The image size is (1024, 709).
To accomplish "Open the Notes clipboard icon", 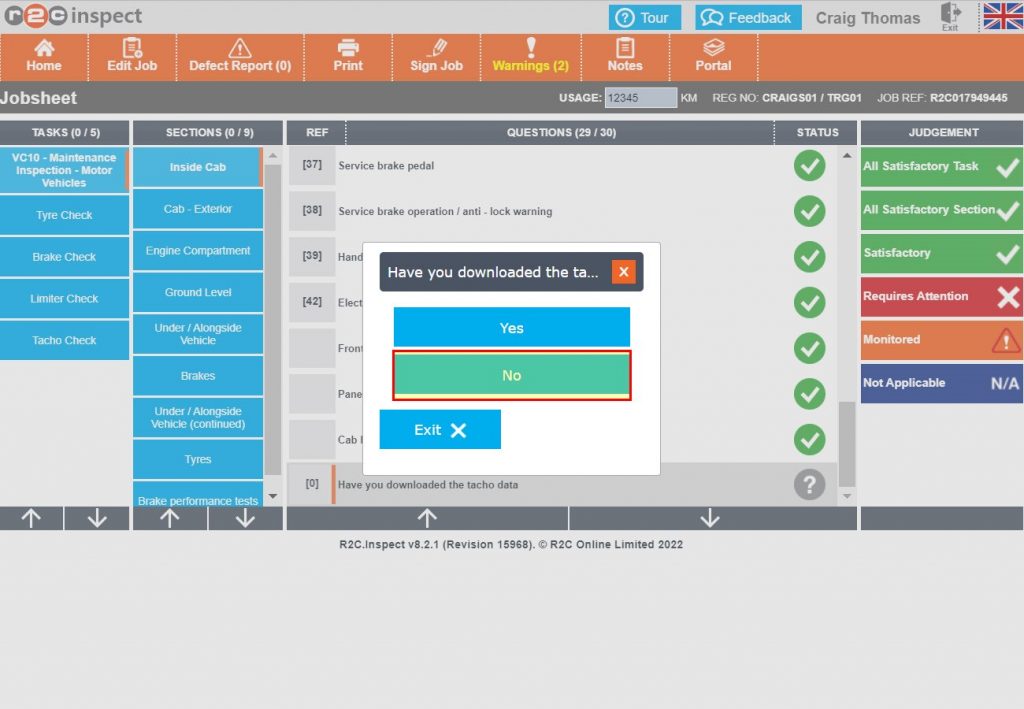I will tap(625, 48).
